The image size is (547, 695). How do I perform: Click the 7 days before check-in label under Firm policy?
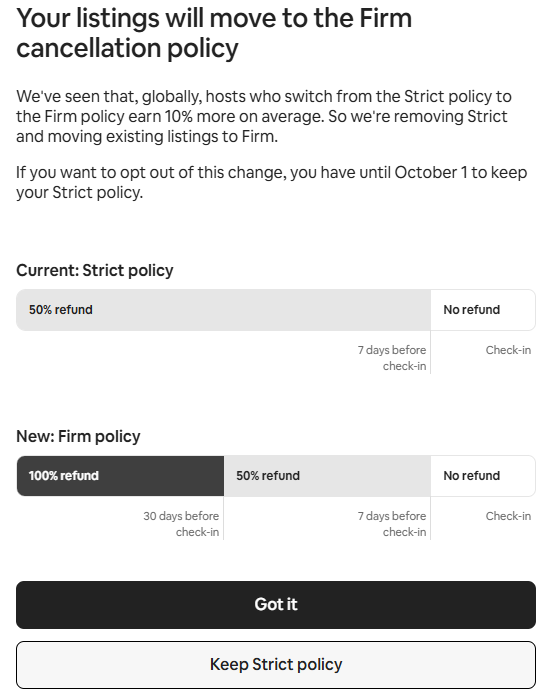[392, 524]
